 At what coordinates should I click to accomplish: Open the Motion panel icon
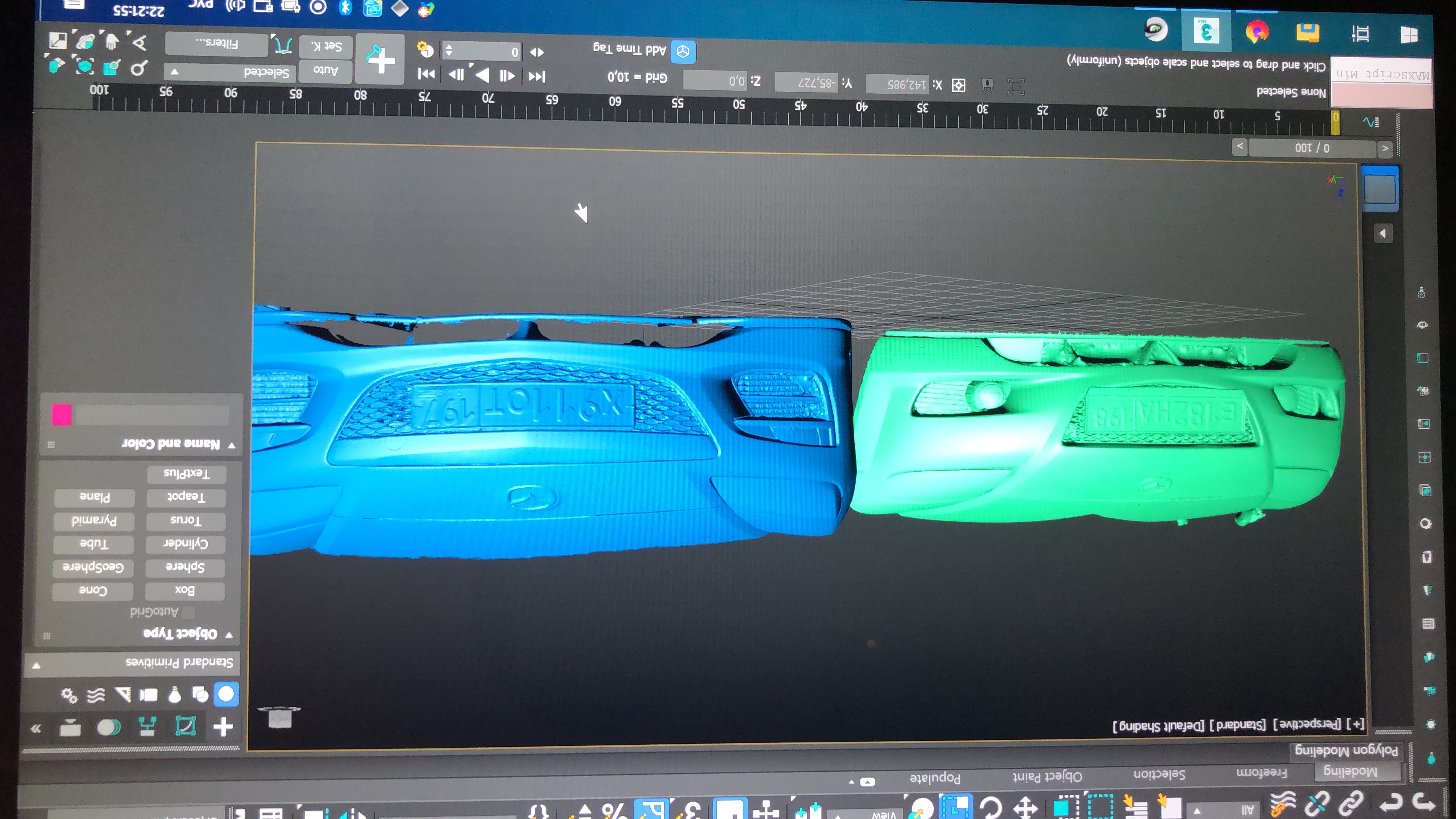coord(108,727)
